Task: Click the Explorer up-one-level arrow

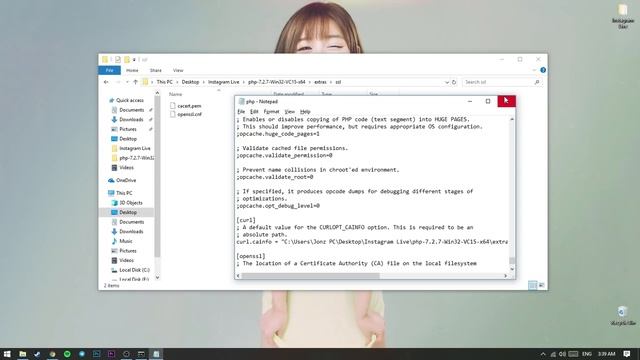Action: (x=135, y=82)
